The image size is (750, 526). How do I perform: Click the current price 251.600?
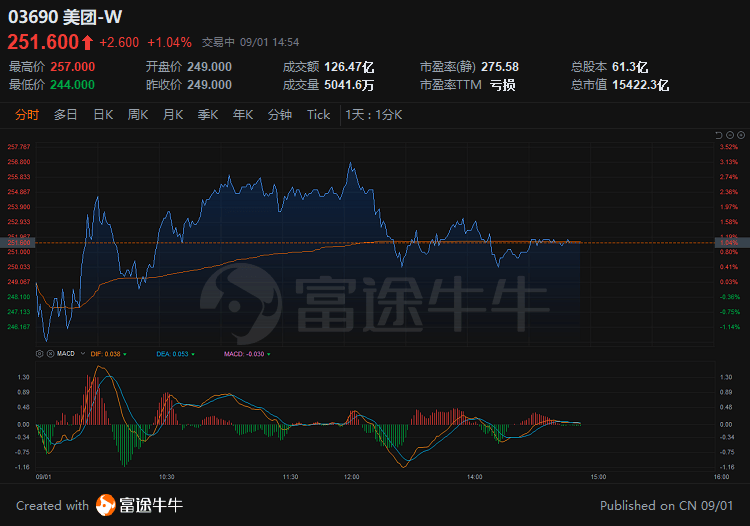[43, 42]
